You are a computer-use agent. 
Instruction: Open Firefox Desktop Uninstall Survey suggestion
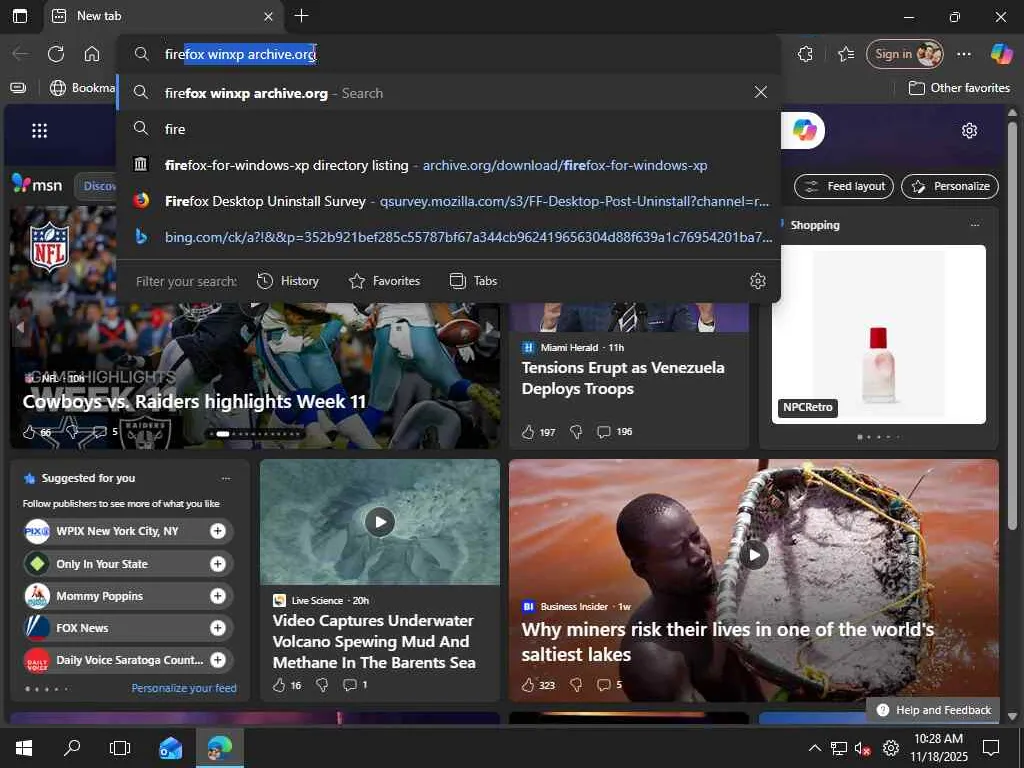click(449, 200)
